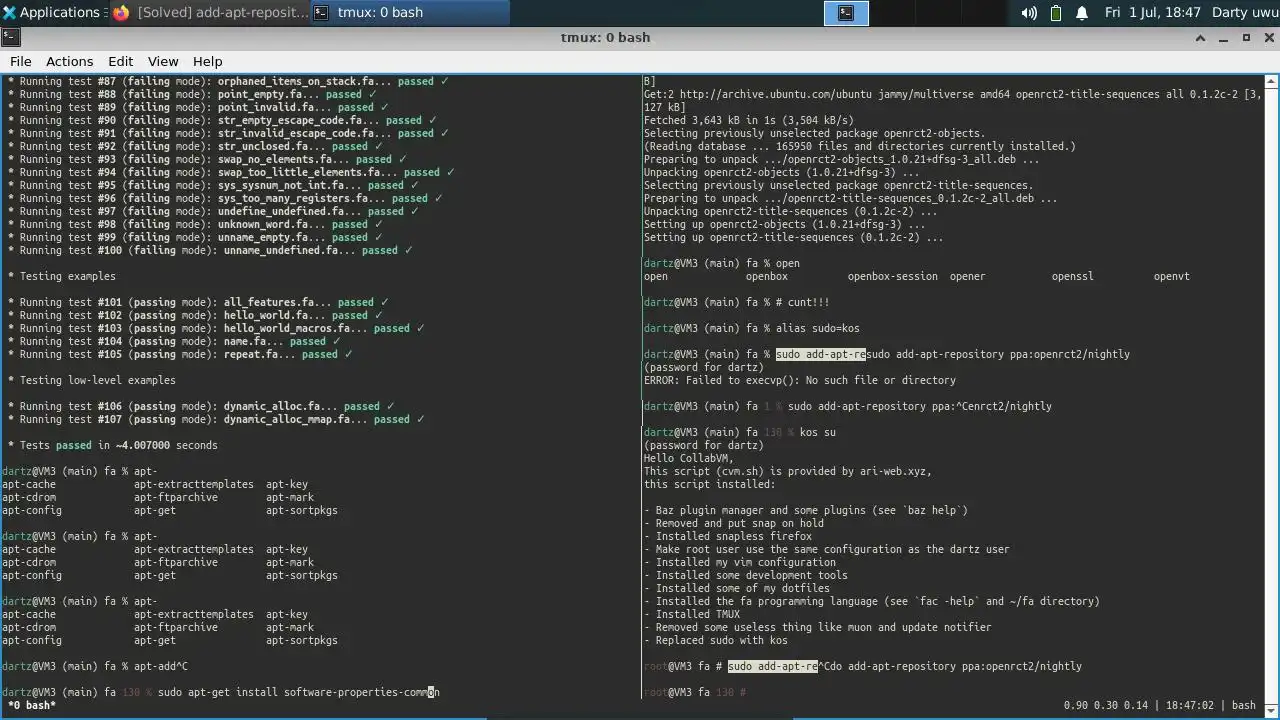The width and height of the screenshot is (1280, 720).
Task: Click the 'hello_world_macros.fa' test line
Action: point(216,328)
